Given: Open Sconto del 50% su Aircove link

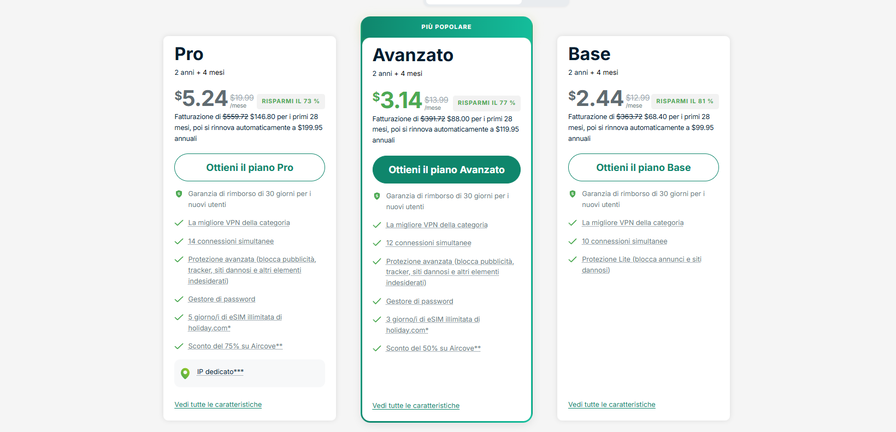Looking at the screenshot, I should click(x=433, y=348).
